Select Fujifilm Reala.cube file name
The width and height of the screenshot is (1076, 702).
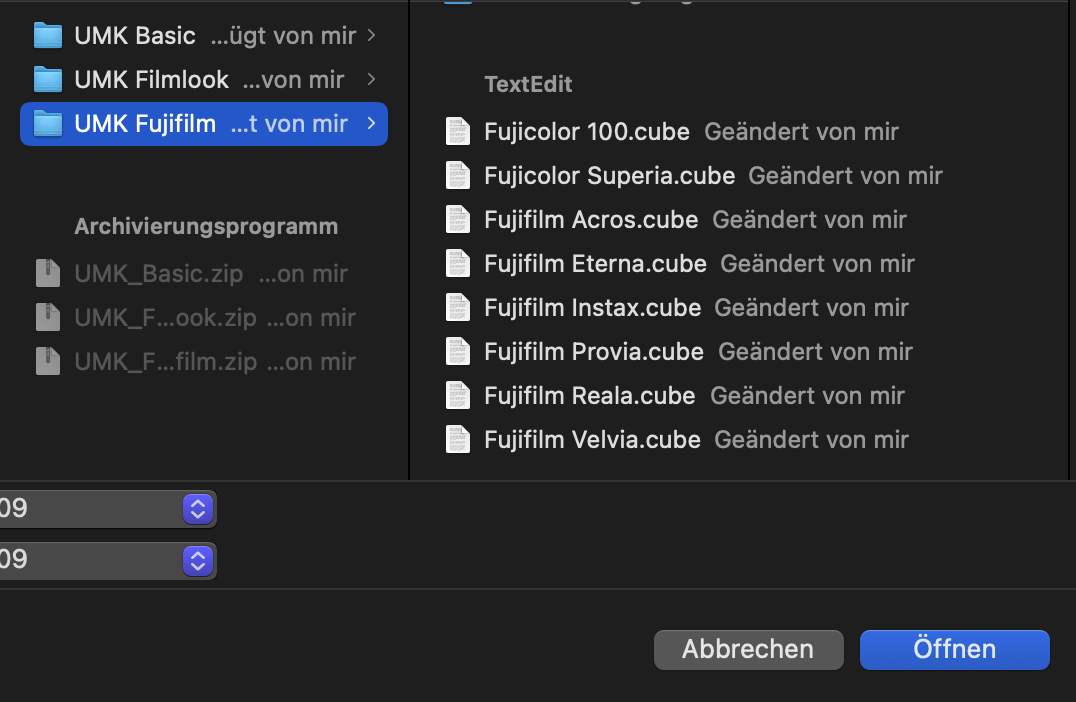(589, 395)
